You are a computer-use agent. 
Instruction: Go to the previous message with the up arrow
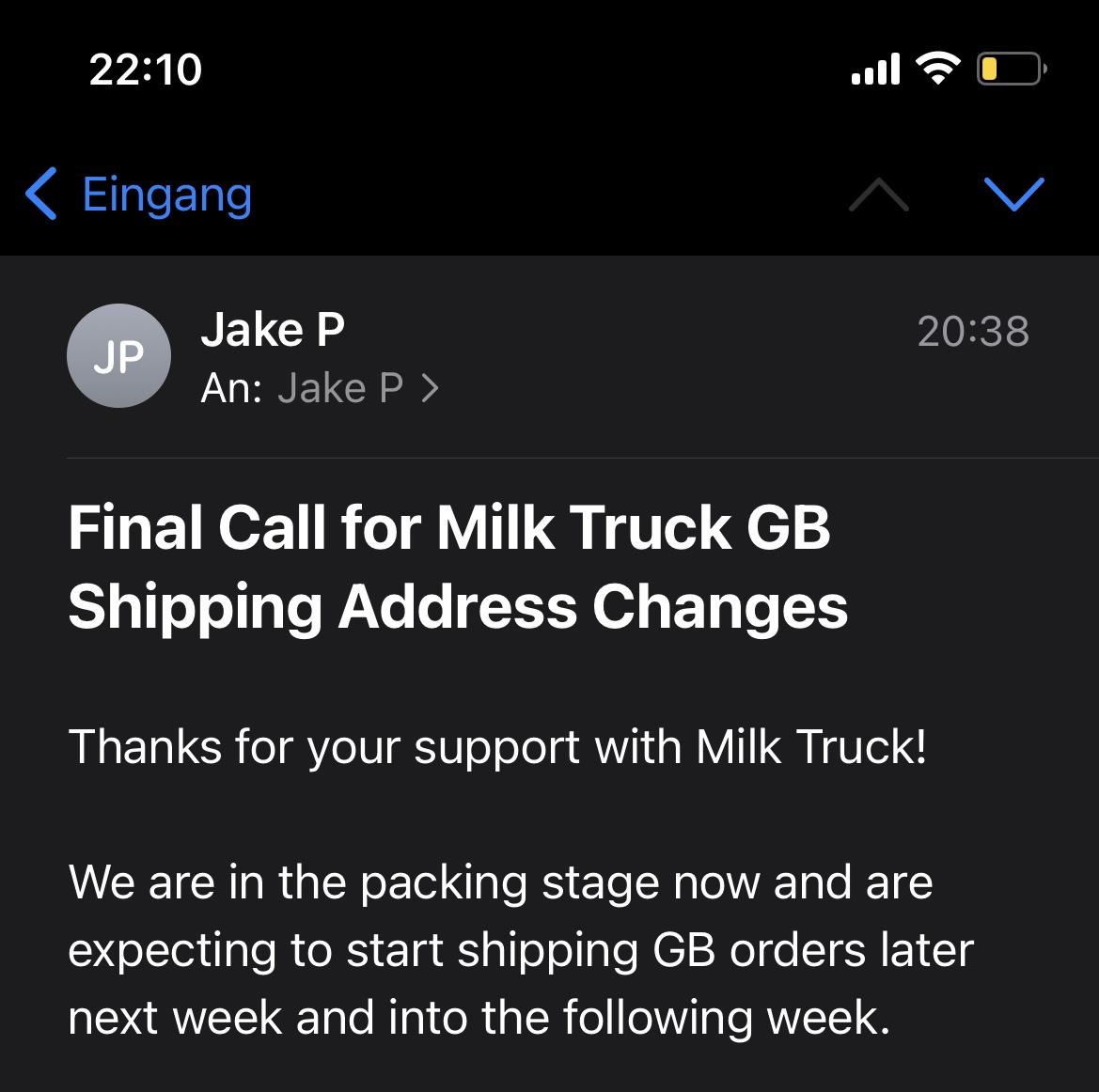pos(878,194)
